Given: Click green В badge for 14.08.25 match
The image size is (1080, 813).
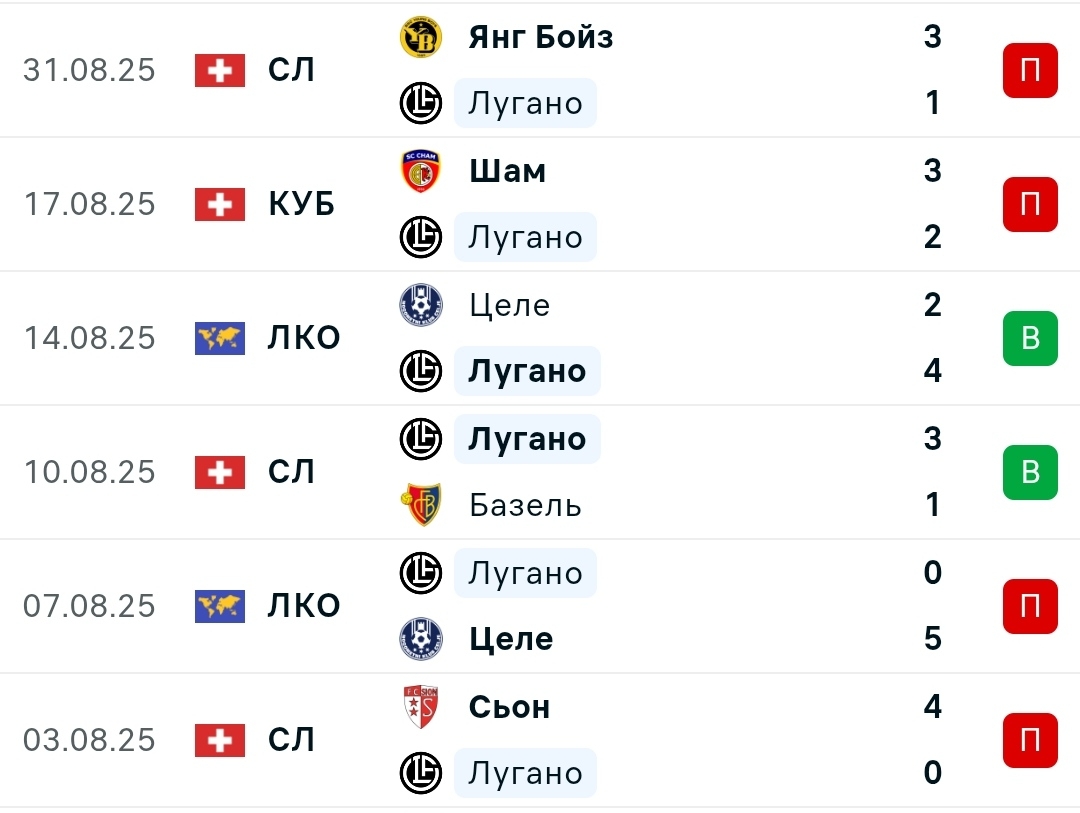Looking at the screenshot, I should [x=1030, y=338].
